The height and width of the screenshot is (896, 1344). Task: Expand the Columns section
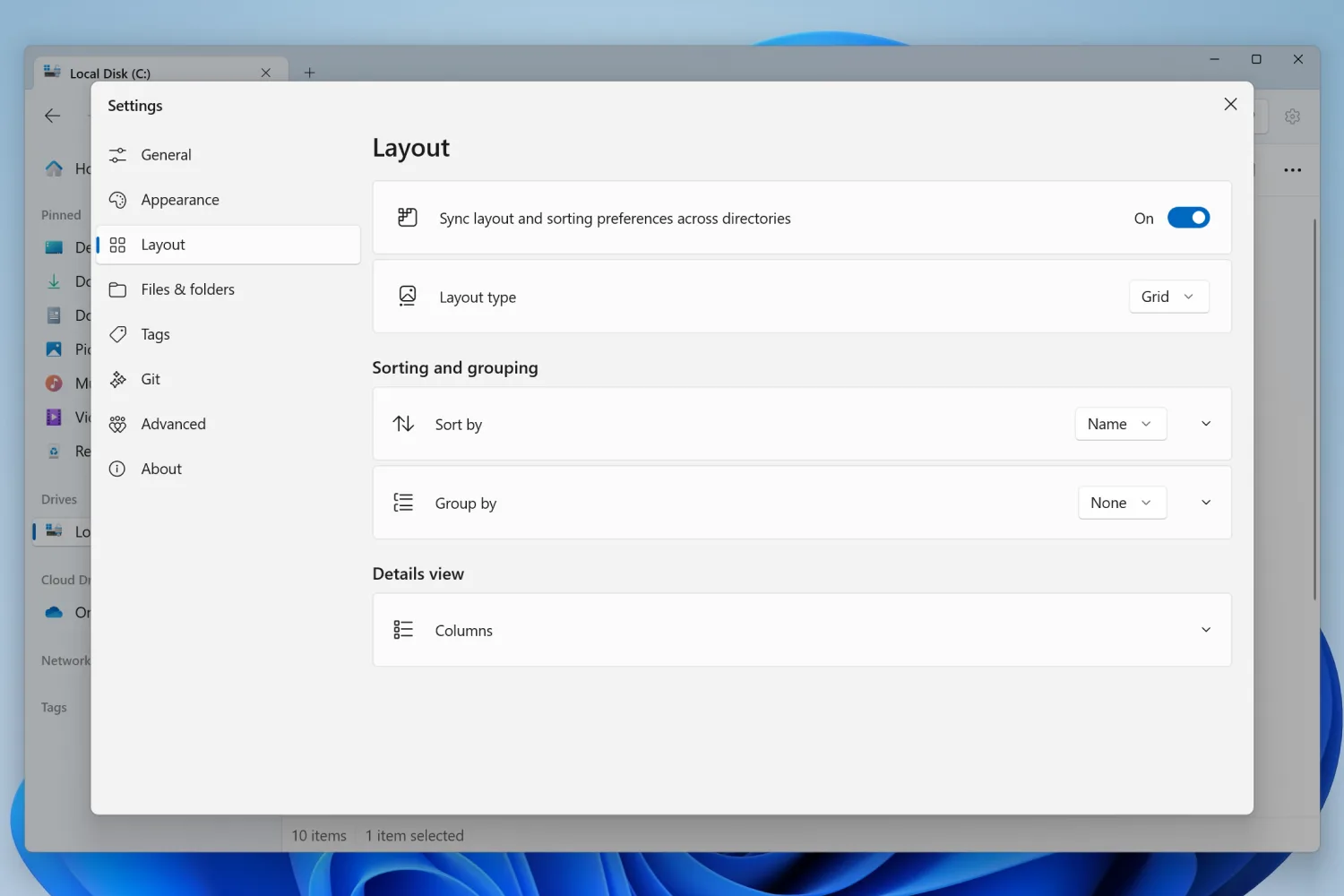point(1205,630)
